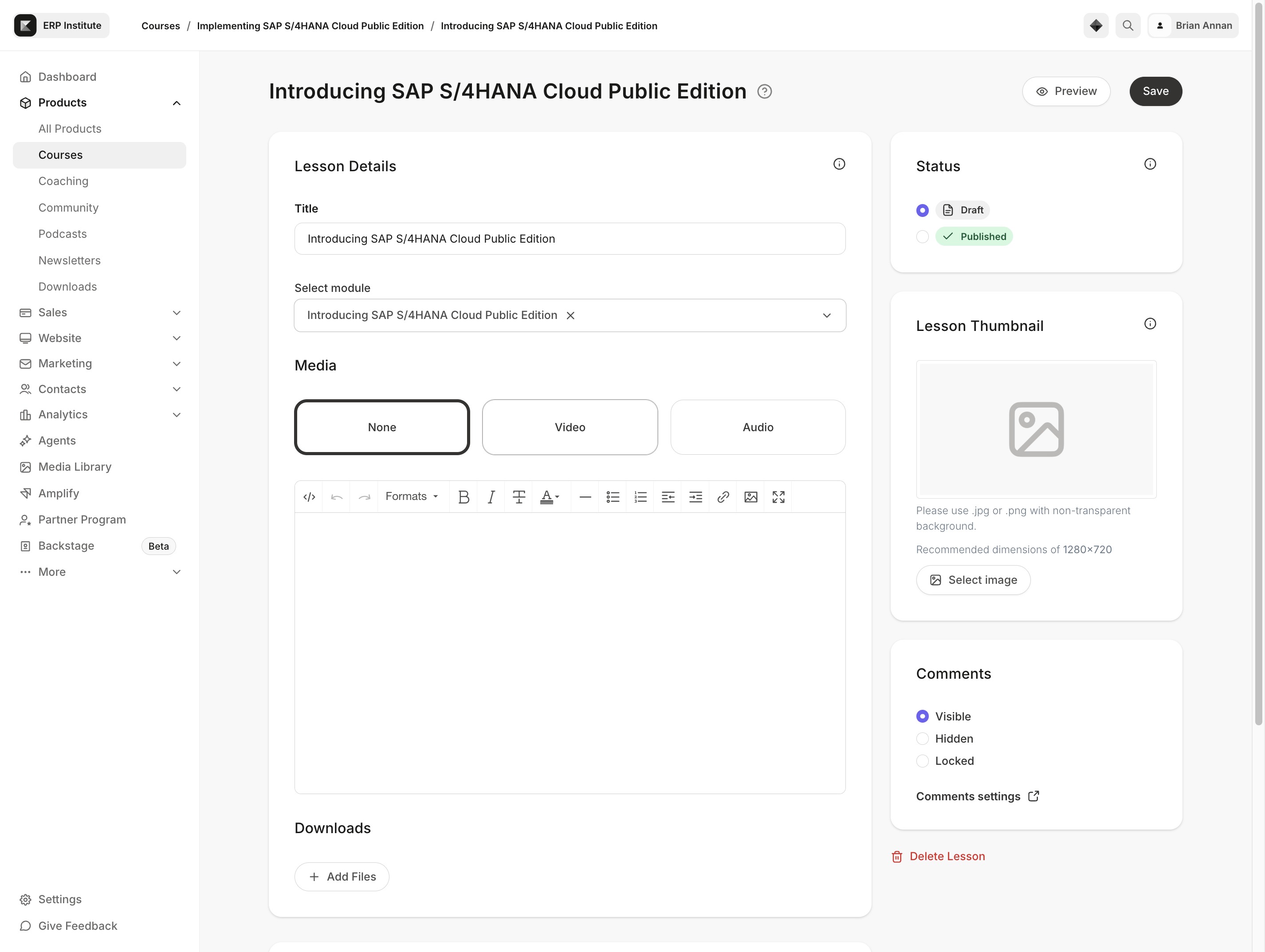Choose None as the media type
Viewport: 1265px width, 952px height.
[x=382, y=427]
